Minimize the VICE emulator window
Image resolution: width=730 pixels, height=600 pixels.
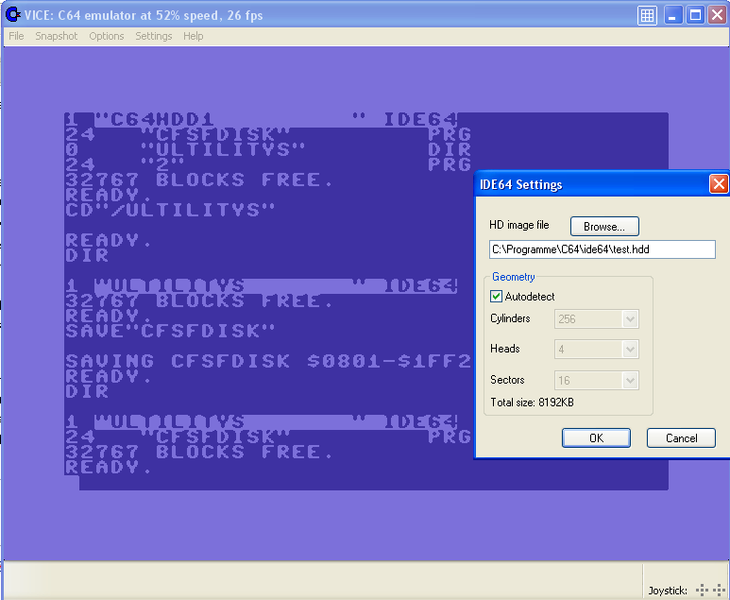coord(673,15)
